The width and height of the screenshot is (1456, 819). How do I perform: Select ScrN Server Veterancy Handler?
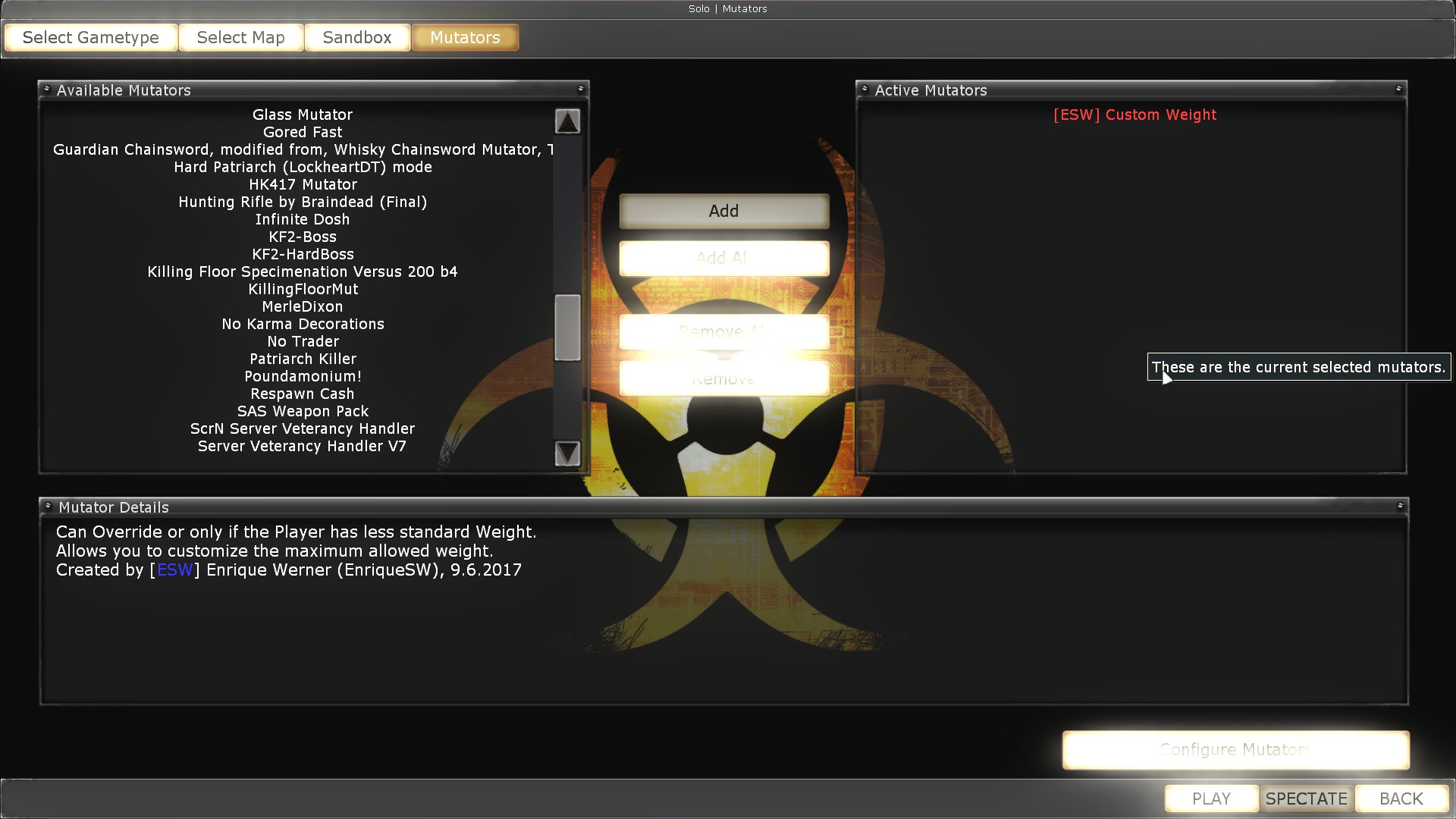click(x=303, y=428)
